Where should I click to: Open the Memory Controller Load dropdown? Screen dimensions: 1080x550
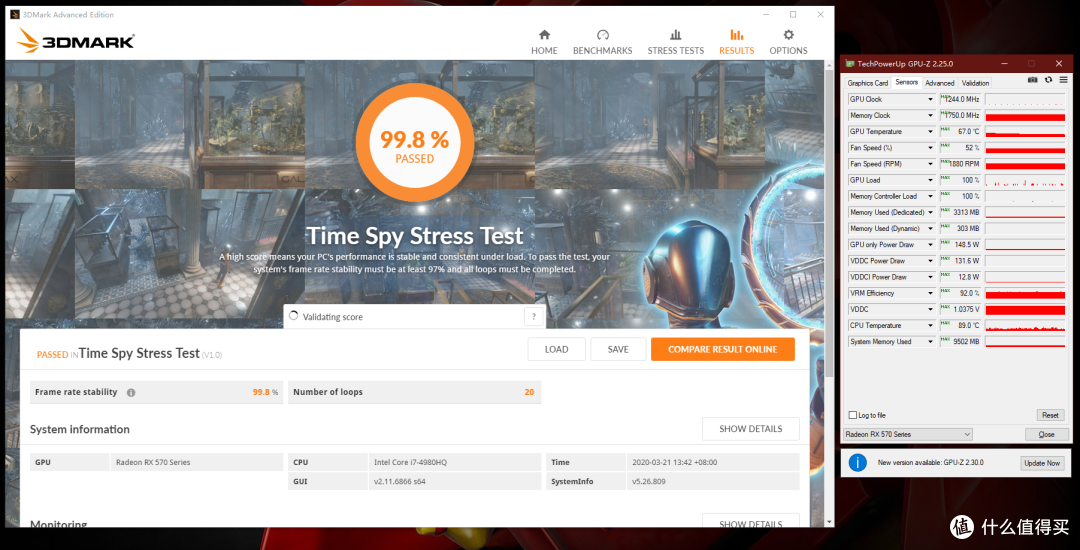pyautogui.click(x=931, y=196)
